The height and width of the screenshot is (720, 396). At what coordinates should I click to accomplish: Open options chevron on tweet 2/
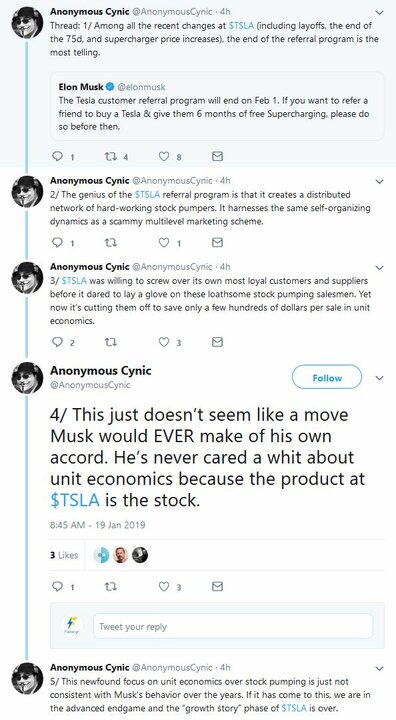pos(379,181)
